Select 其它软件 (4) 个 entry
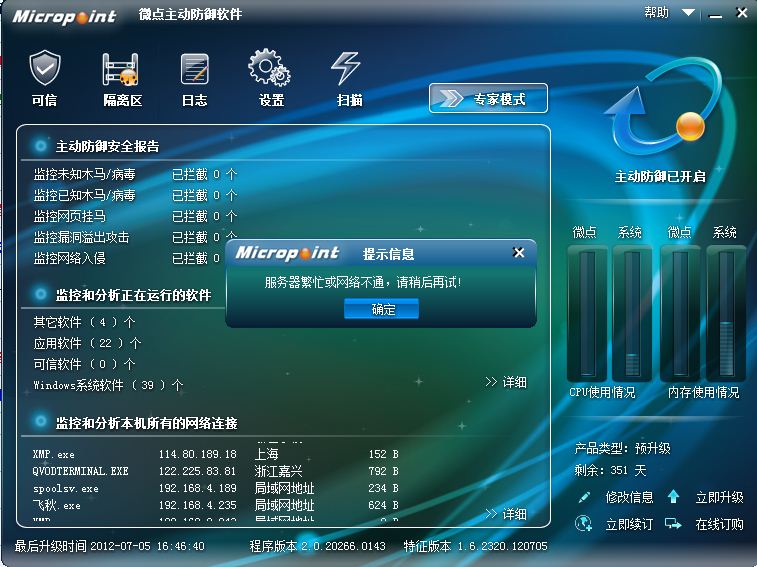Screen dimensions: 757x567 (84, 322)
